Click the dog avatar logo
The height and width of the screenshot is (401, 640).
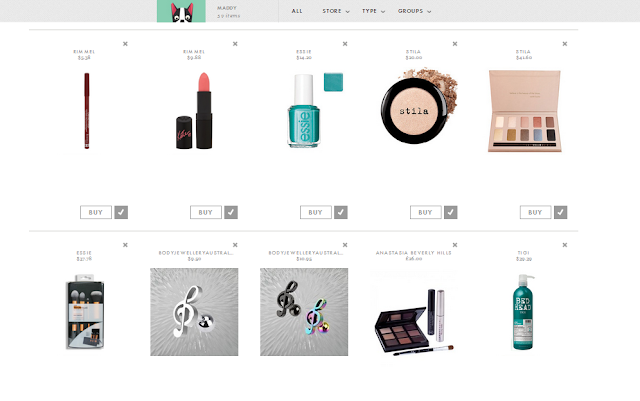click(x=181, y=11)
